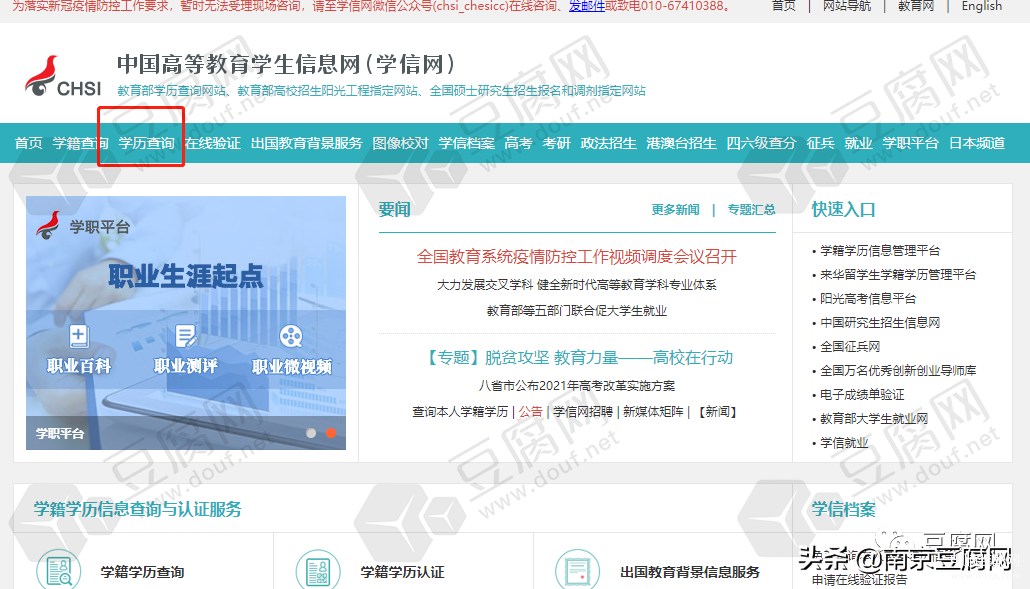
Task: Open 来华留学生学籍学历管理平台 quick link
Action: click(x=898, y=274)
